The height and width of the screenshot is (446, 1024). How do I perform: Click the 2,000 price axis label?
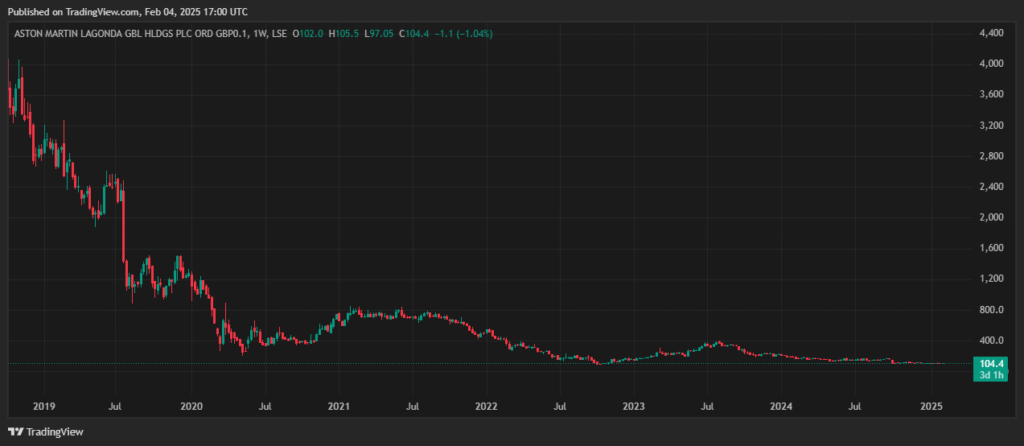click(x=991, y=217)
